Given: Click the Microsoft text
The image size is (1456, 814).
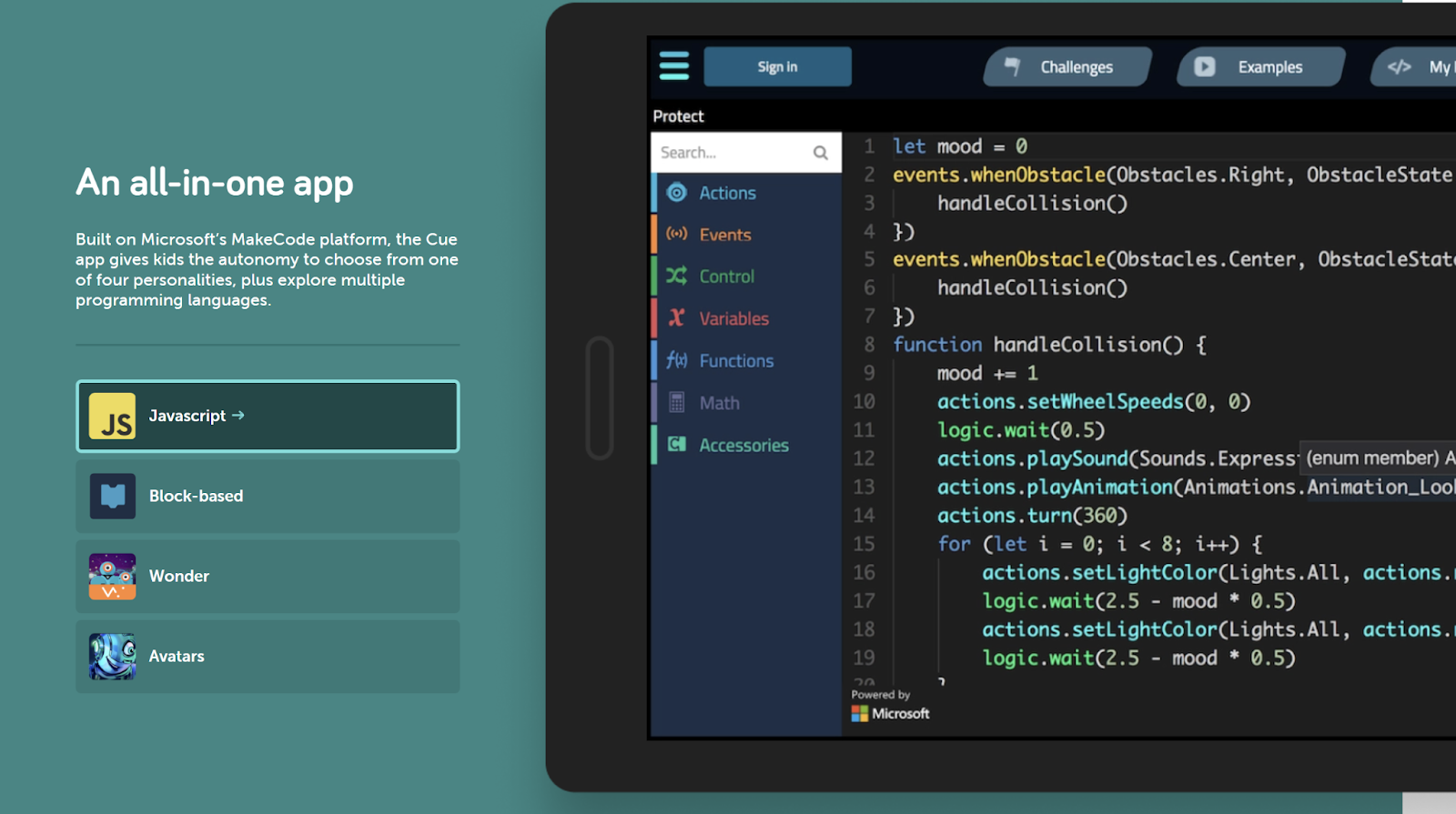Looking at the screenshot, I should (x=900, y=714).
